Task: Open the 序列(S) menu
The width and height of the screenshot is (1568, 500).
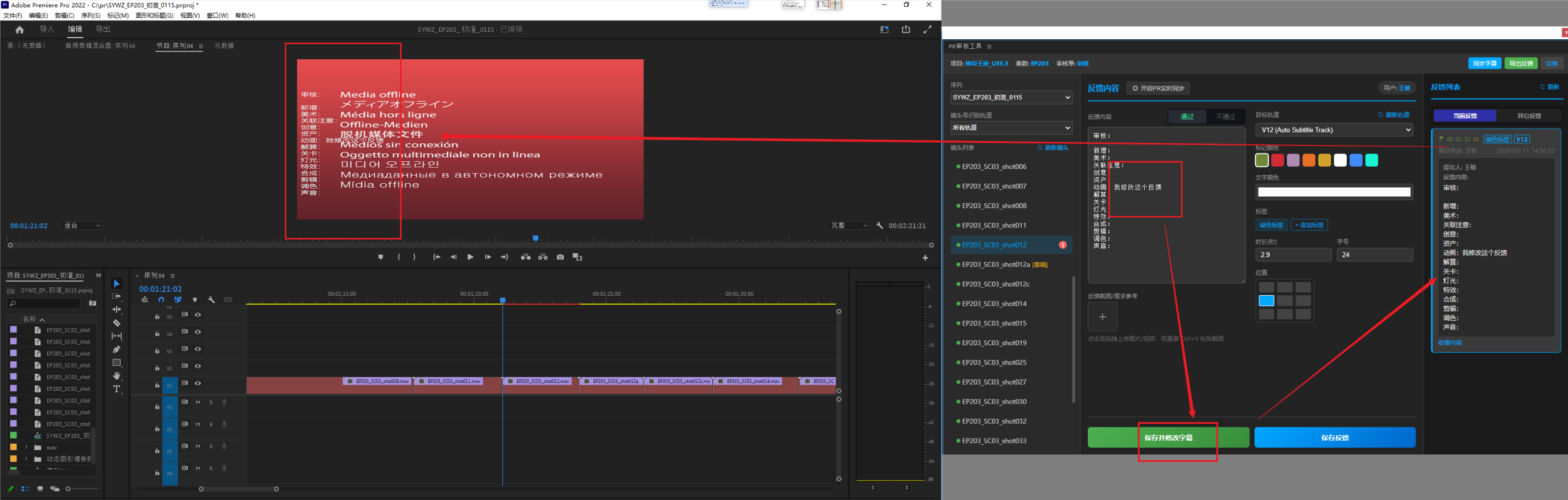Action: [90, 16]
